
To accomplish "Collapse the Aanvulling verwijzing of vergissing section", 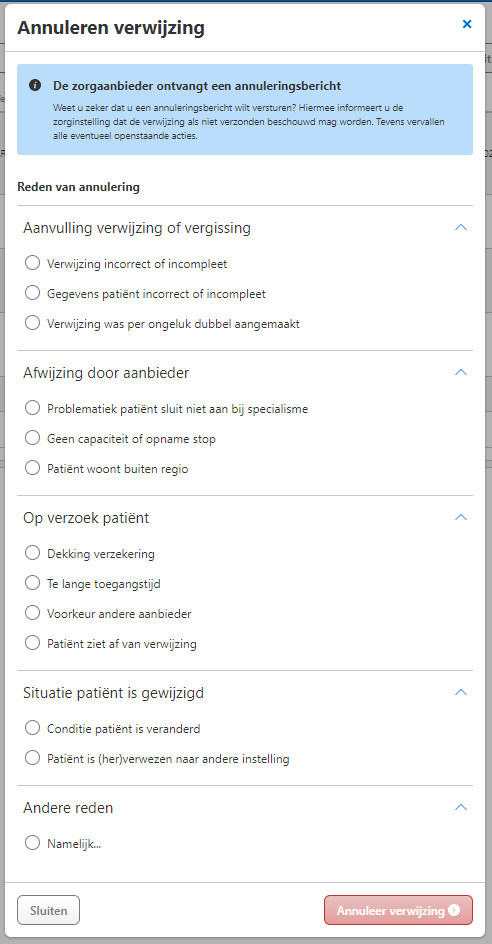I will click(x=461, y=228).
